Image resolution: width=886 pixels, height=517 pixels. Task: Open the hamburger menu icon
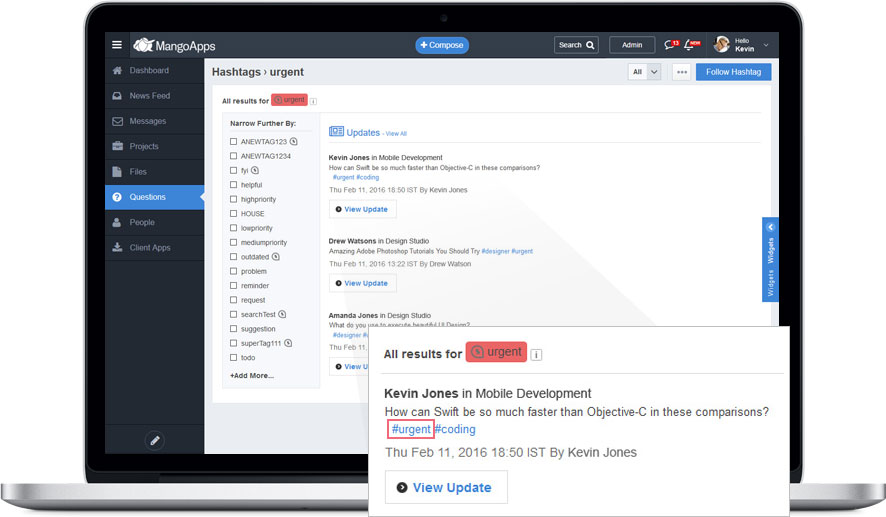click(117, 45)
